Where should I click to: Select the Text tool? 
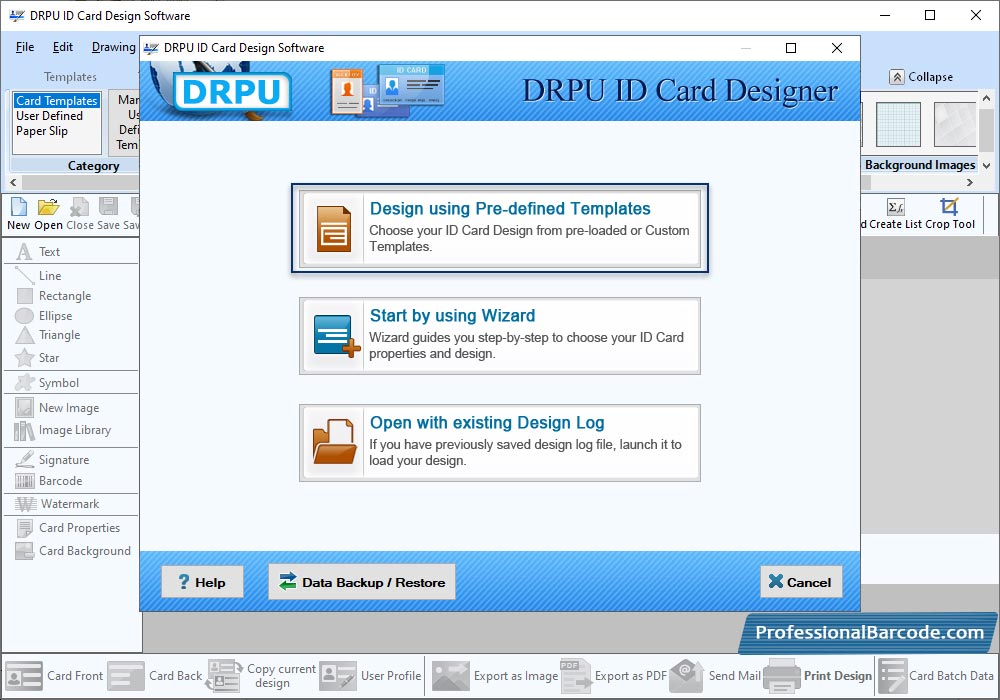point(38,252)
